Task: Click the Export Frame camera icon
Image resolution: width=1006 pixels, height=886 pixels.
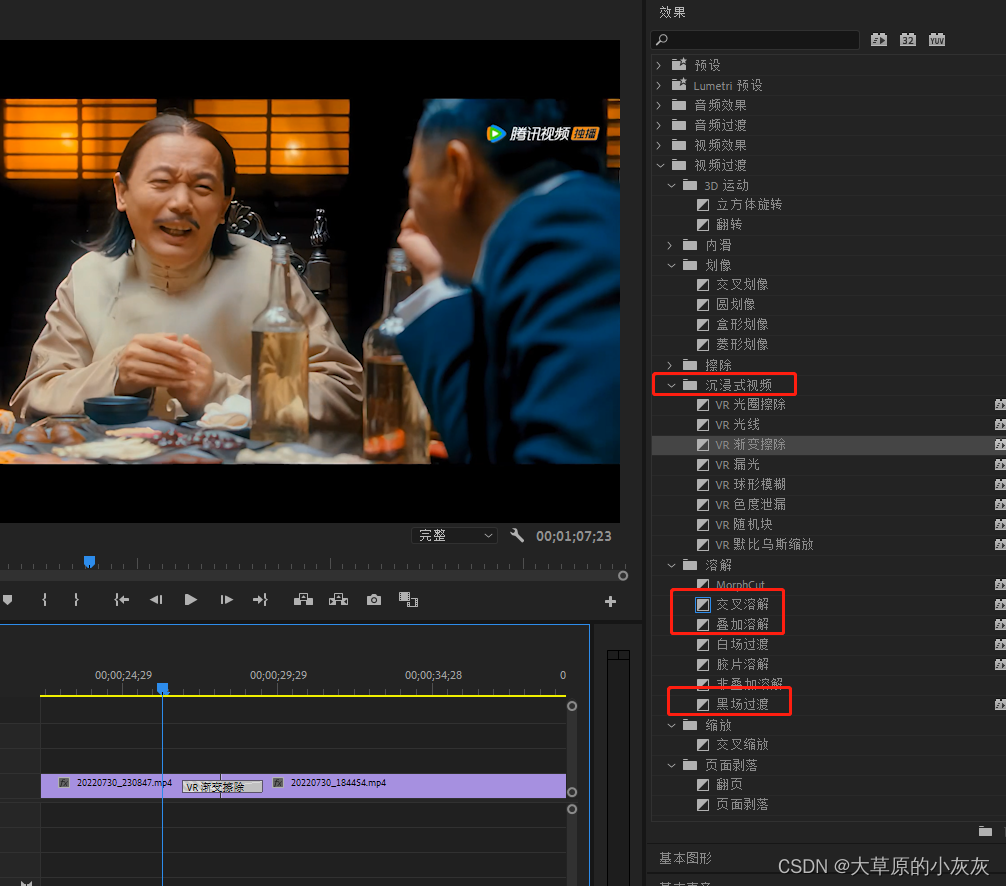Action: pyautogui.click(x=374, y=600)
